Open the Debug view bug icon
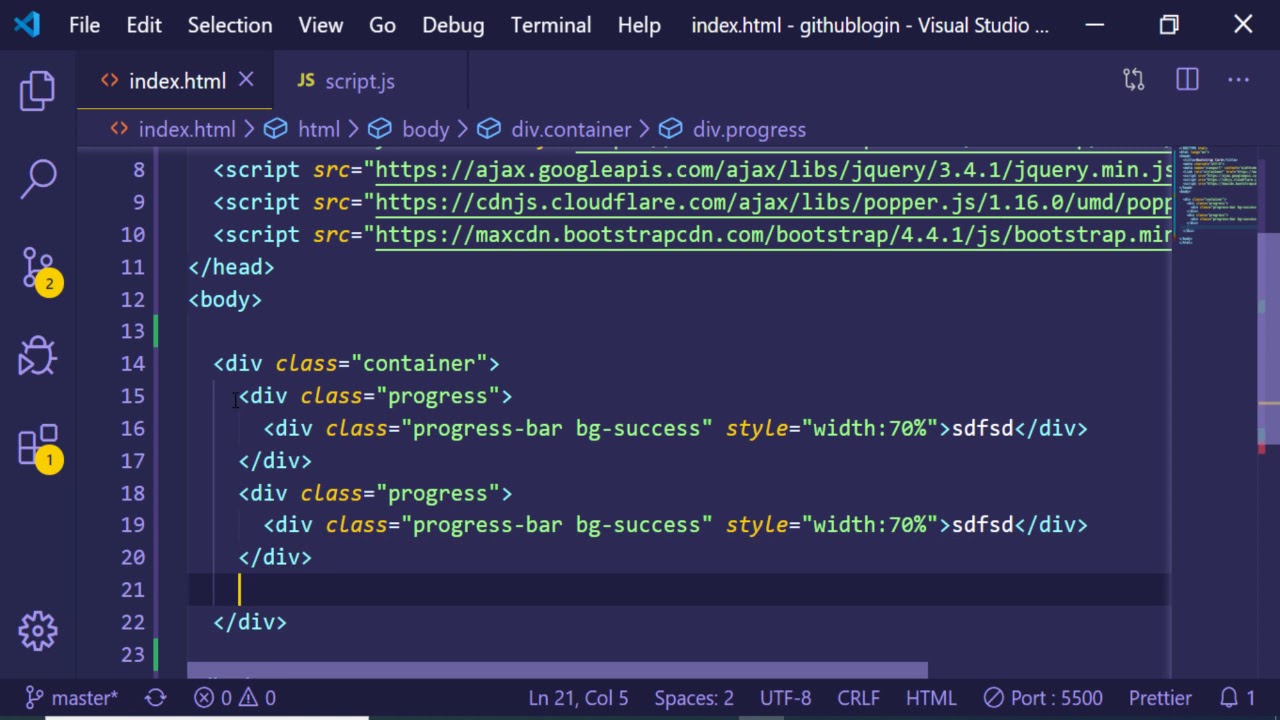This screenshot has height=720, width=1280. (x=38, y=356)
